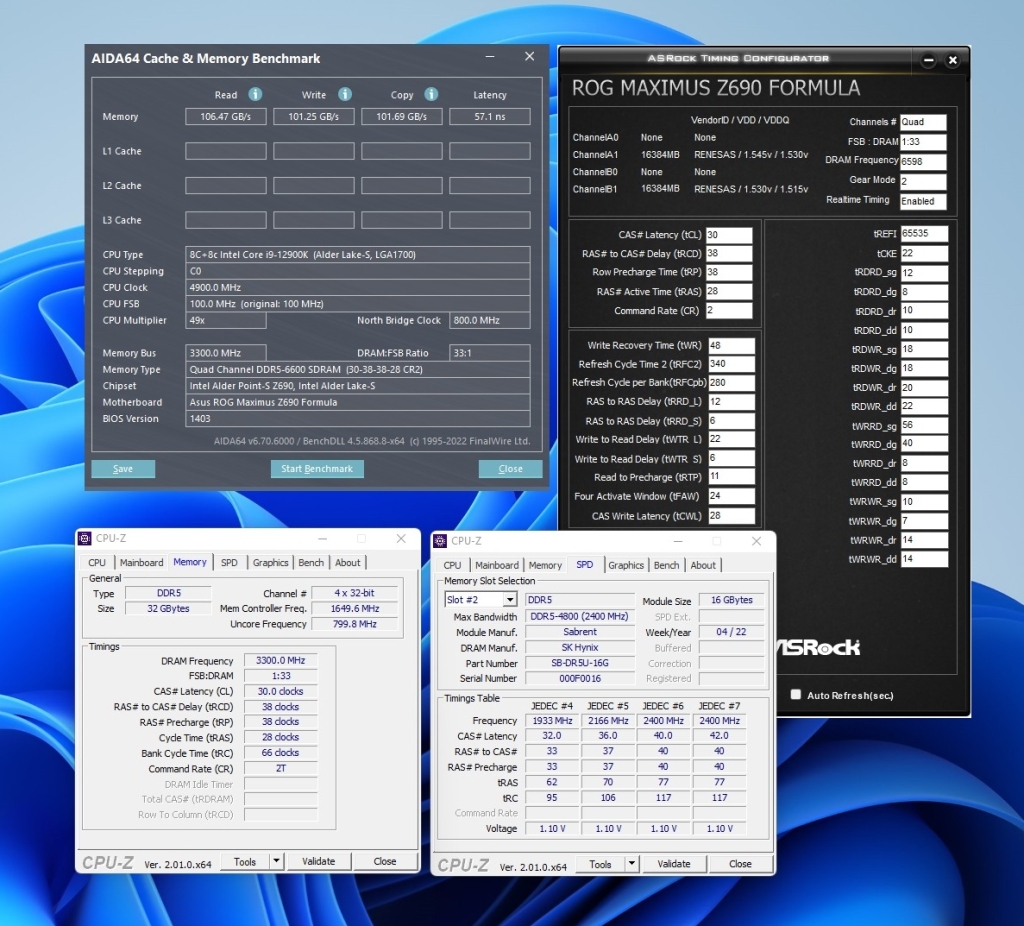The width and height of the screenshot is (1024, 926).
Task: Click the CPU-Z SPD window app icon
Action: [x=440, y=541]
